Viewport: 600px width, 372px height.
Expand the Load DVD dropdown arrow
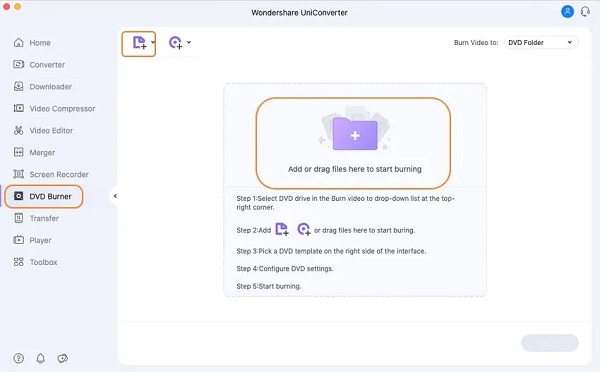coord(189,42)
